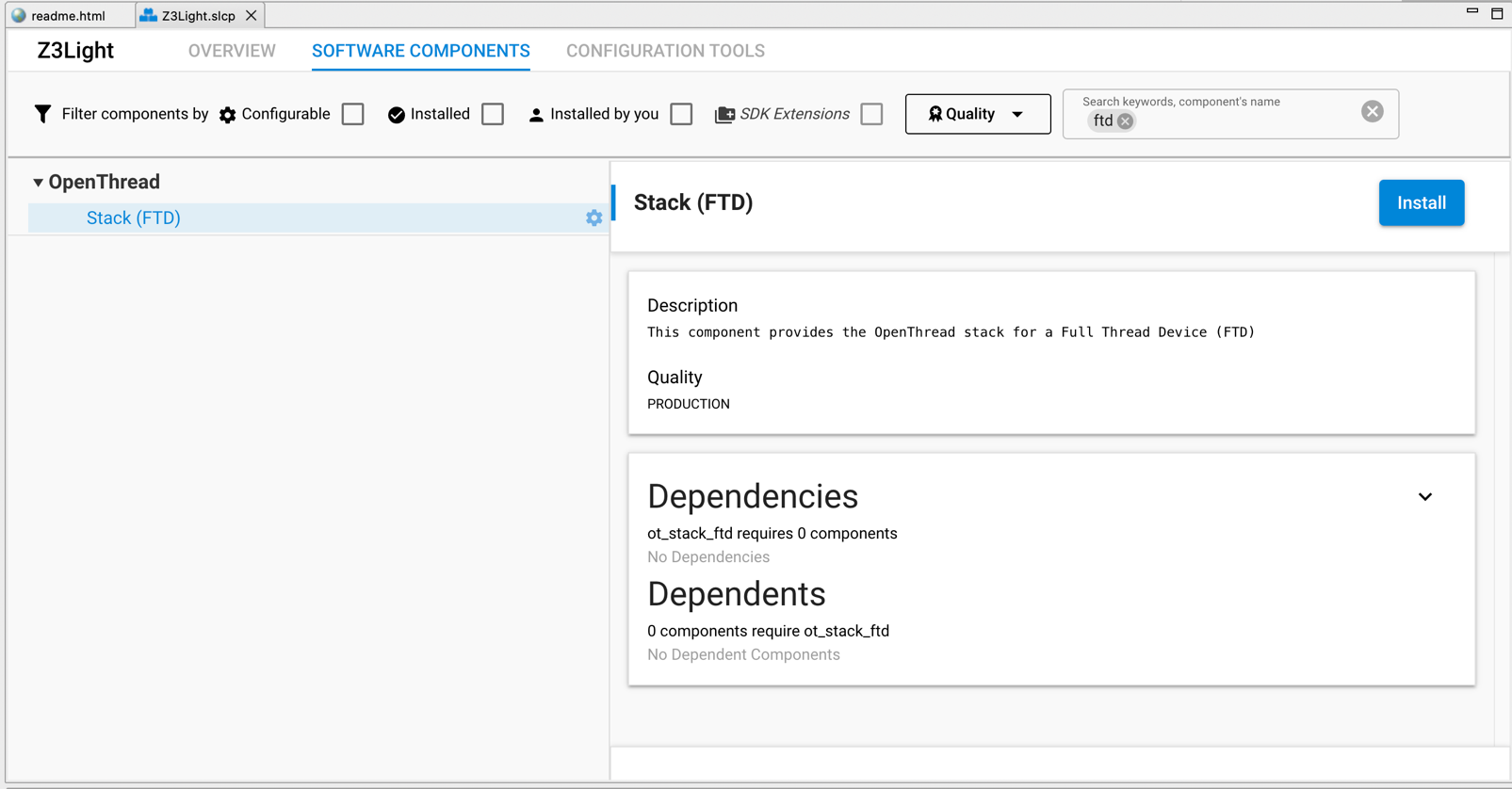1512x789 pixels.
Task: Click the Z3Light.slcp file icon
Action: coord(148,15)
